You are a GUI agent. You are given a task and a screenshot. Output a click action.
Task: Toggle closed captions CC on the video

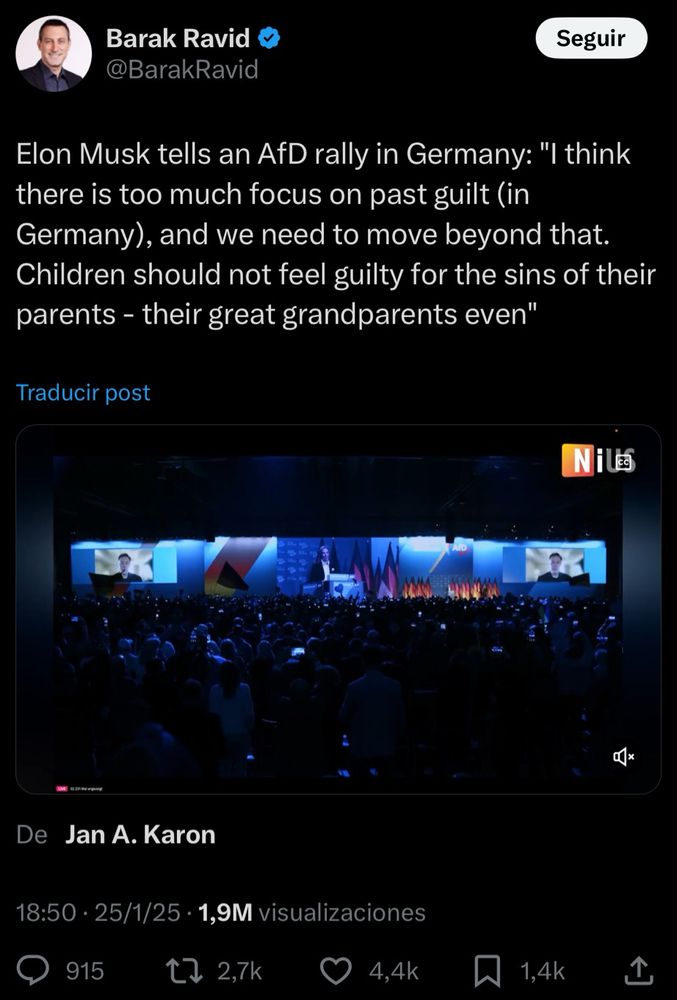tap(624, 464)
